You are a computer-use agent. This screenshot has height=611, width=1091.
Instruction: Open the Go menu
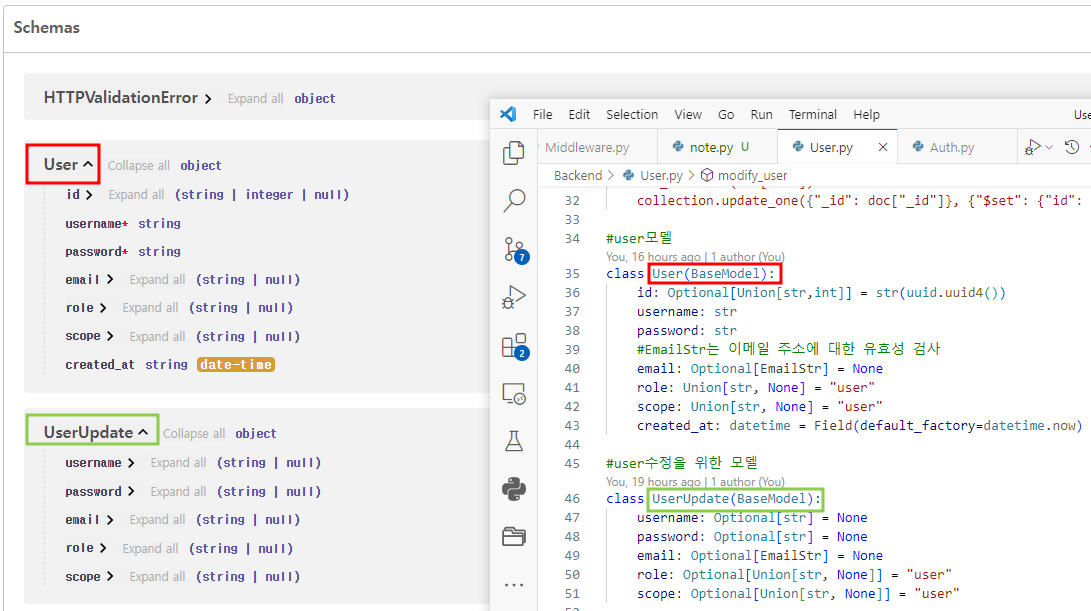[726, 114]
